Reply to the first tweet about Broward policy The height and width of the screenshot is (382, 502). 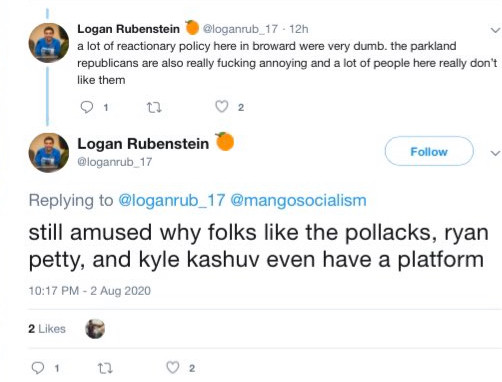coord(87,107)
